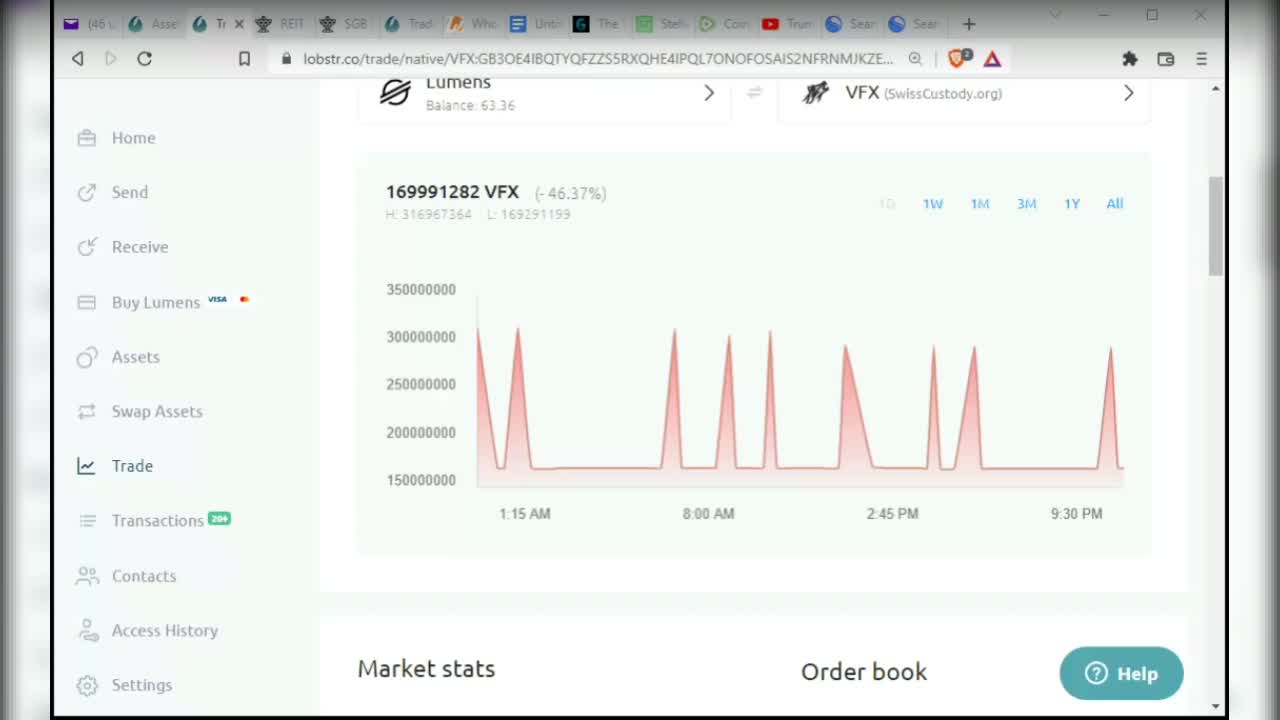This screenshot has height=720, width=1280.
Task: Open the browser extensions puzzle icon
Action: click(x=1130, y=59)
